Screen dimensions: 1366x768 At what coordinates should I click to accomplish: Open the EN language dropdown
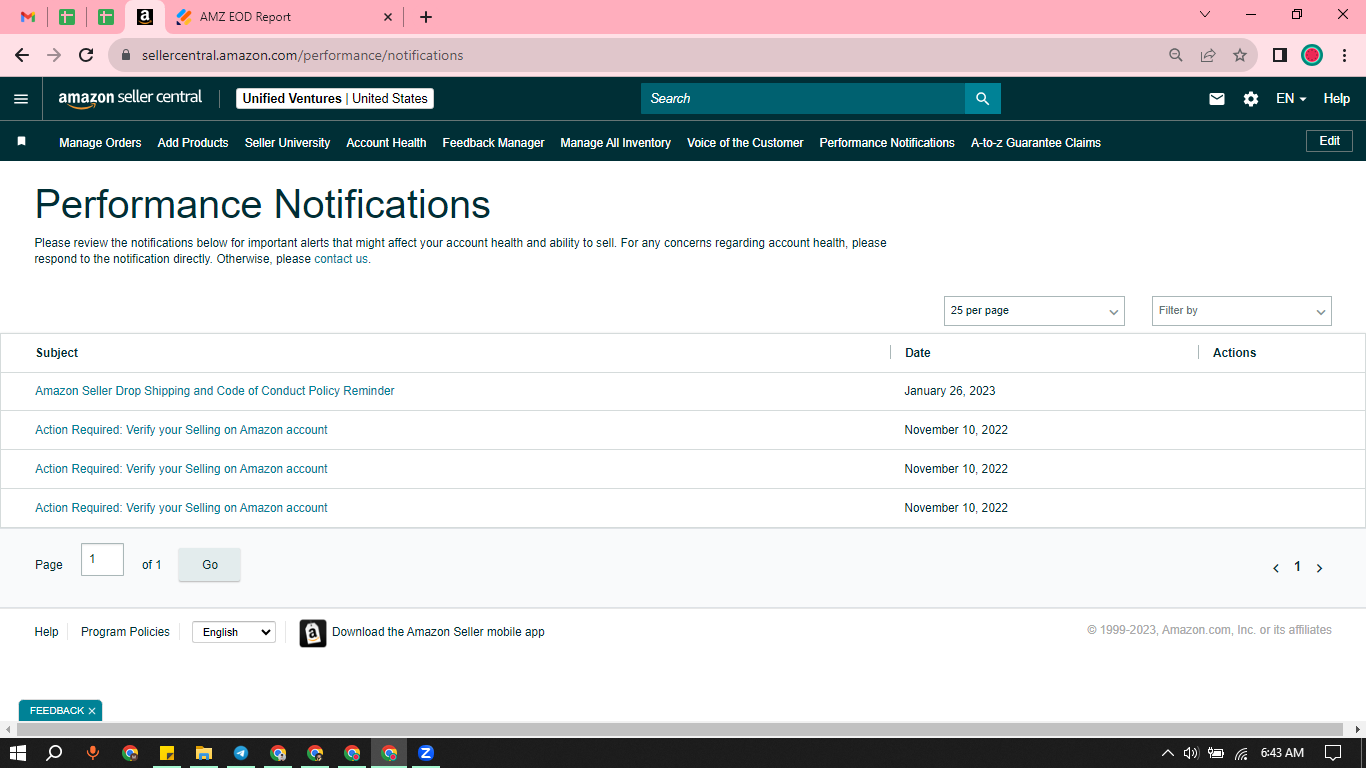coord(1291,99)
